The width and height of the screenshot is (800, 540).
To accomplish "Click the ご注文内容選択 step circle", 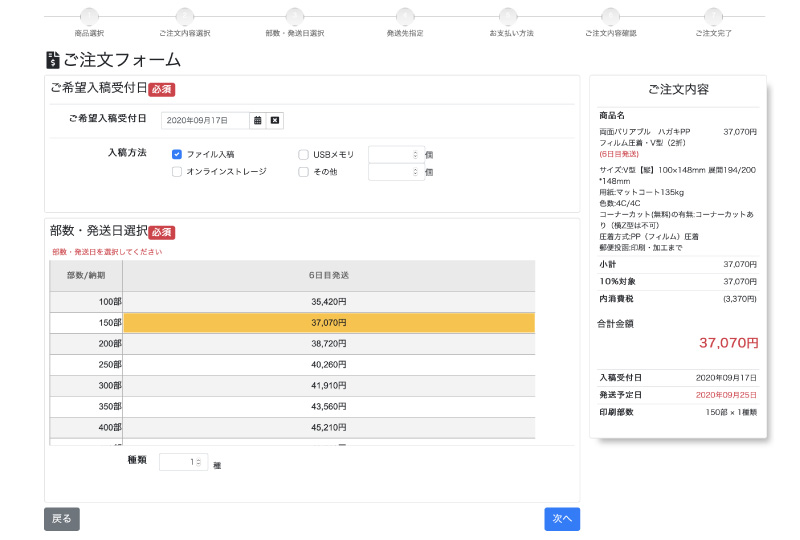I will pos(185,16).
